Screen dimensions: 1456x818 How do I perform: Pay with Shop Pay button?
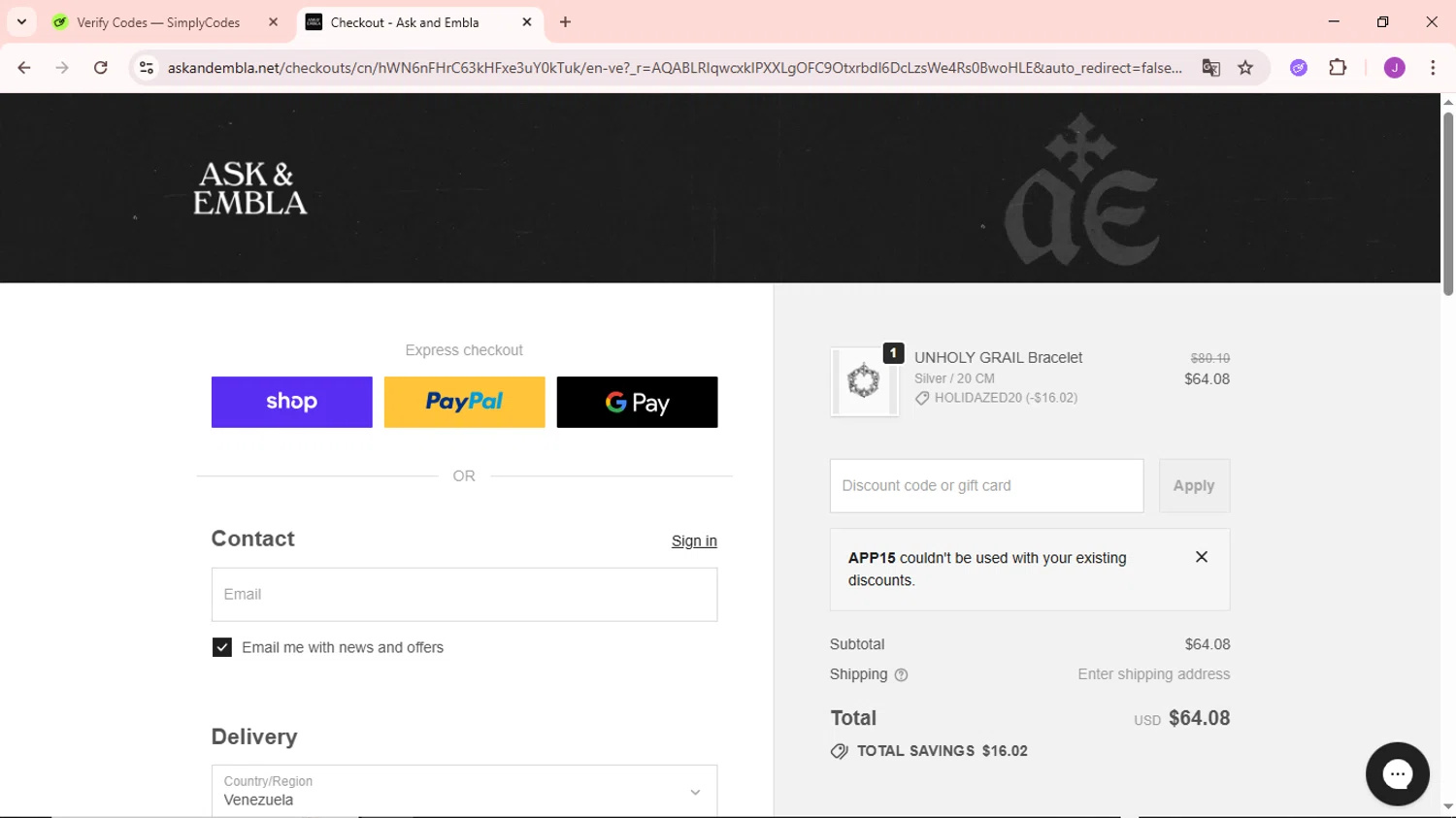292,402
